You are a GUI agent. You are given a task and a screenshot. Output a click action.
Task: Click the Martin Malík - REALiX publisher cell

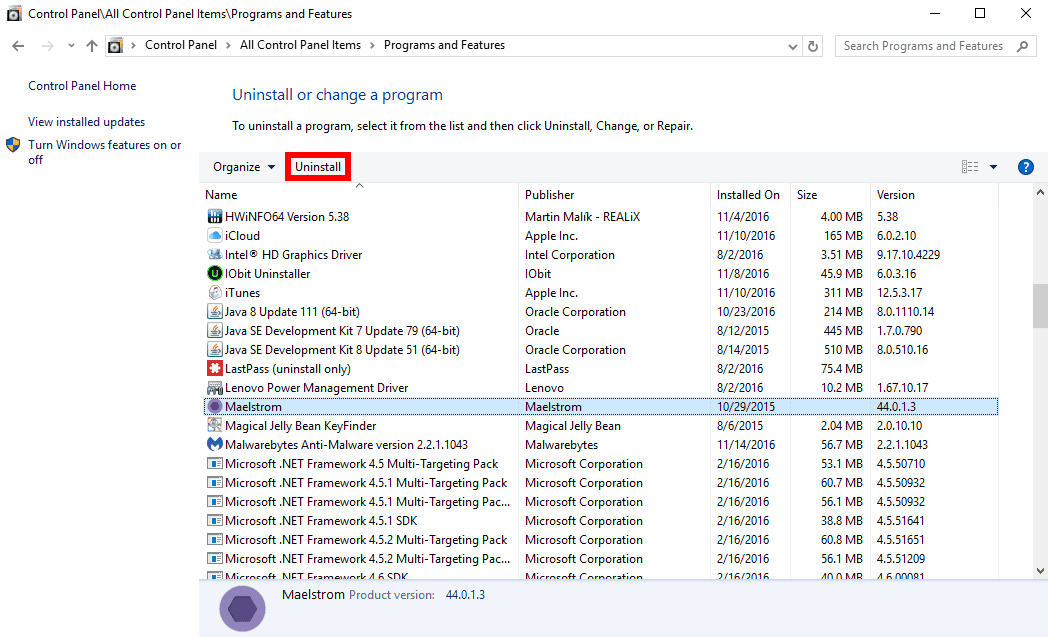coord(582,217)
